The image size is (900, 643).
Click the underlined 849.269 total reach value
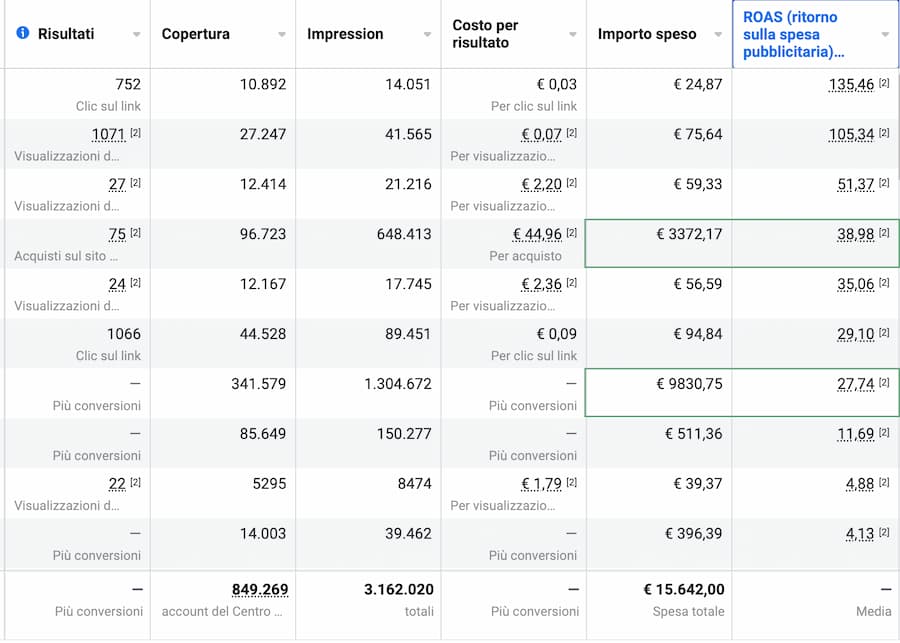[x=260, y=590]
